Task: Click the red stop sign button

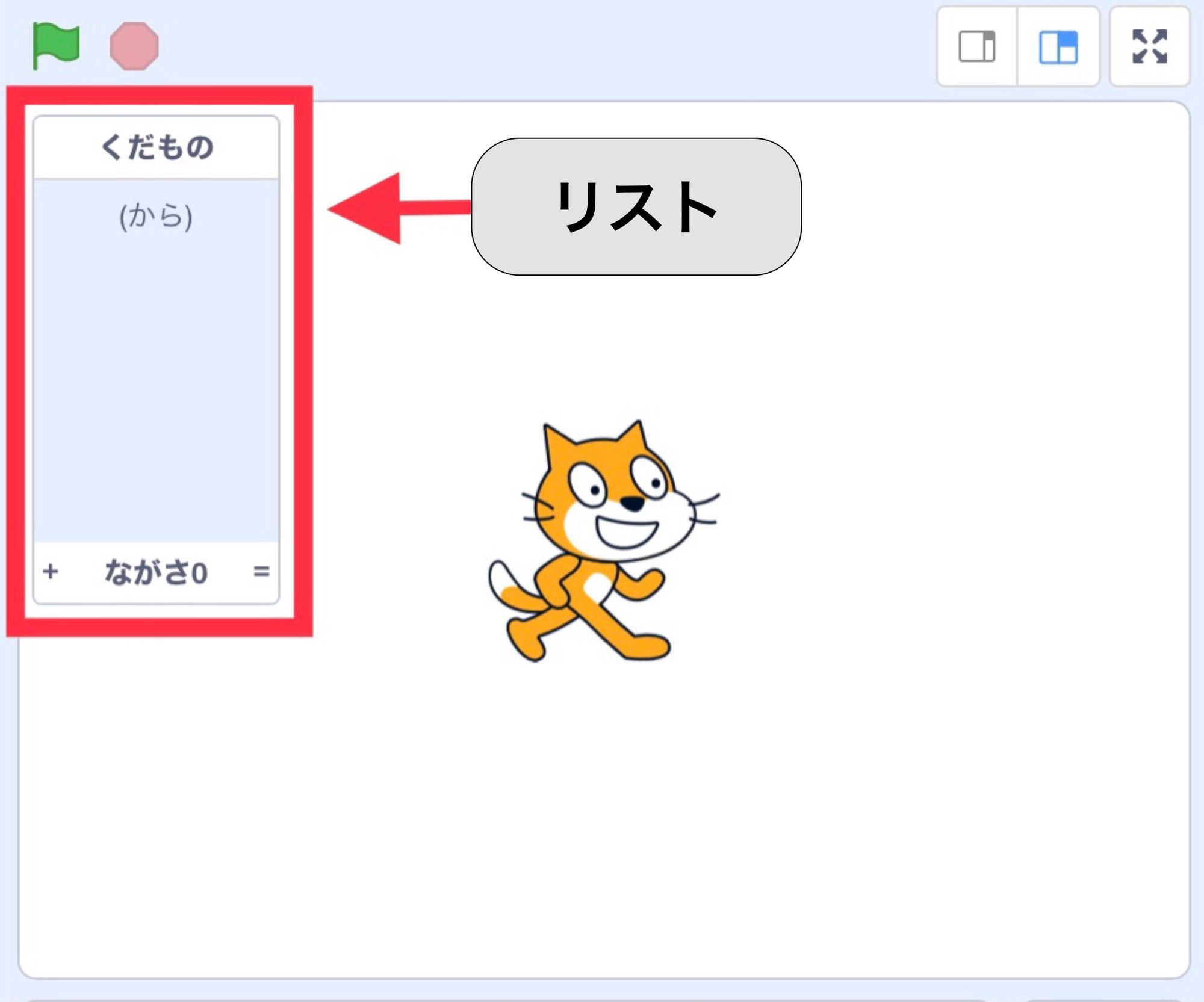Action: point(134,46)
